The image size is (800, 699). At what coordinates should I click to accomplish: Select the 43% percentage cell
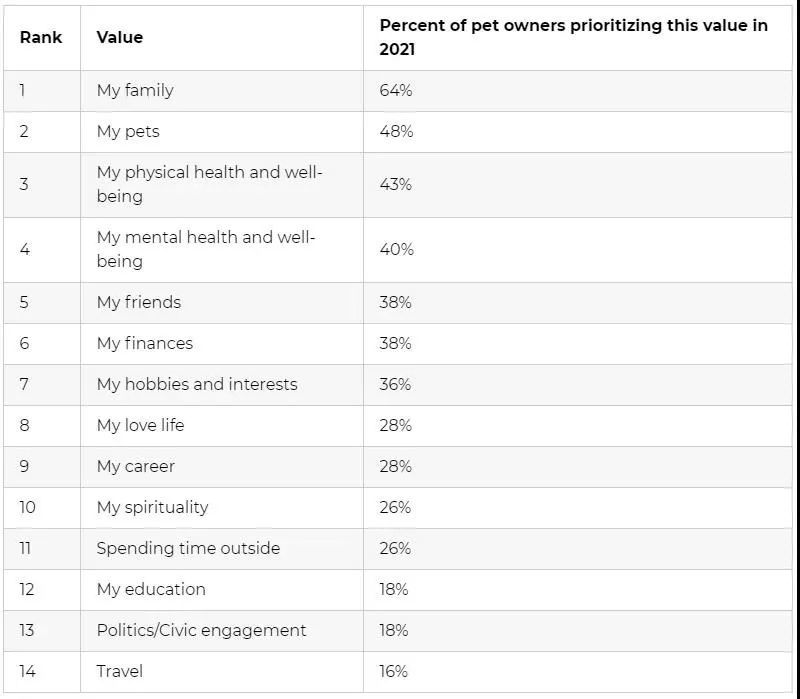[x=396, y=184]
